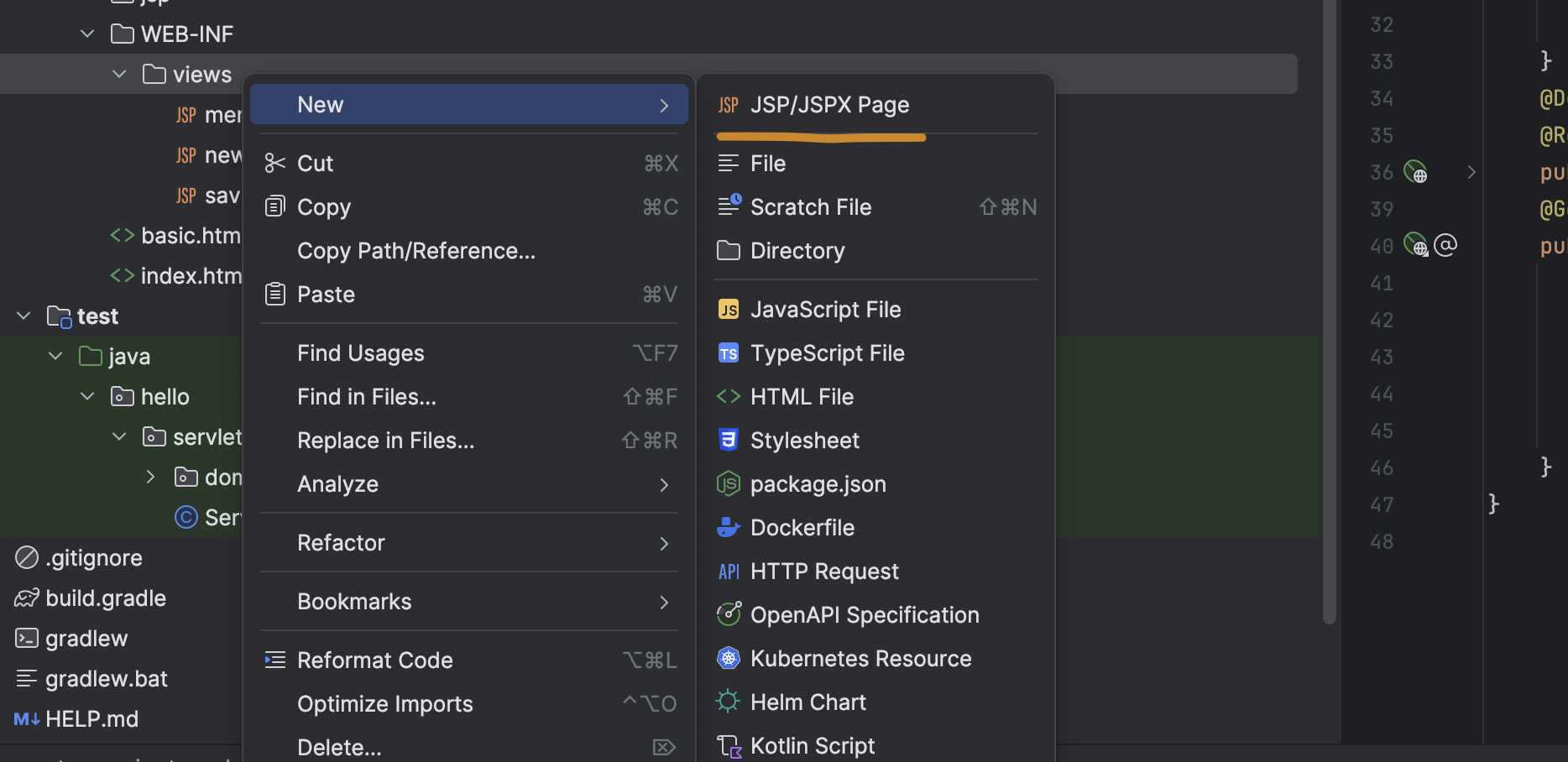Create a new Scratch File

[x=875, y=207]
